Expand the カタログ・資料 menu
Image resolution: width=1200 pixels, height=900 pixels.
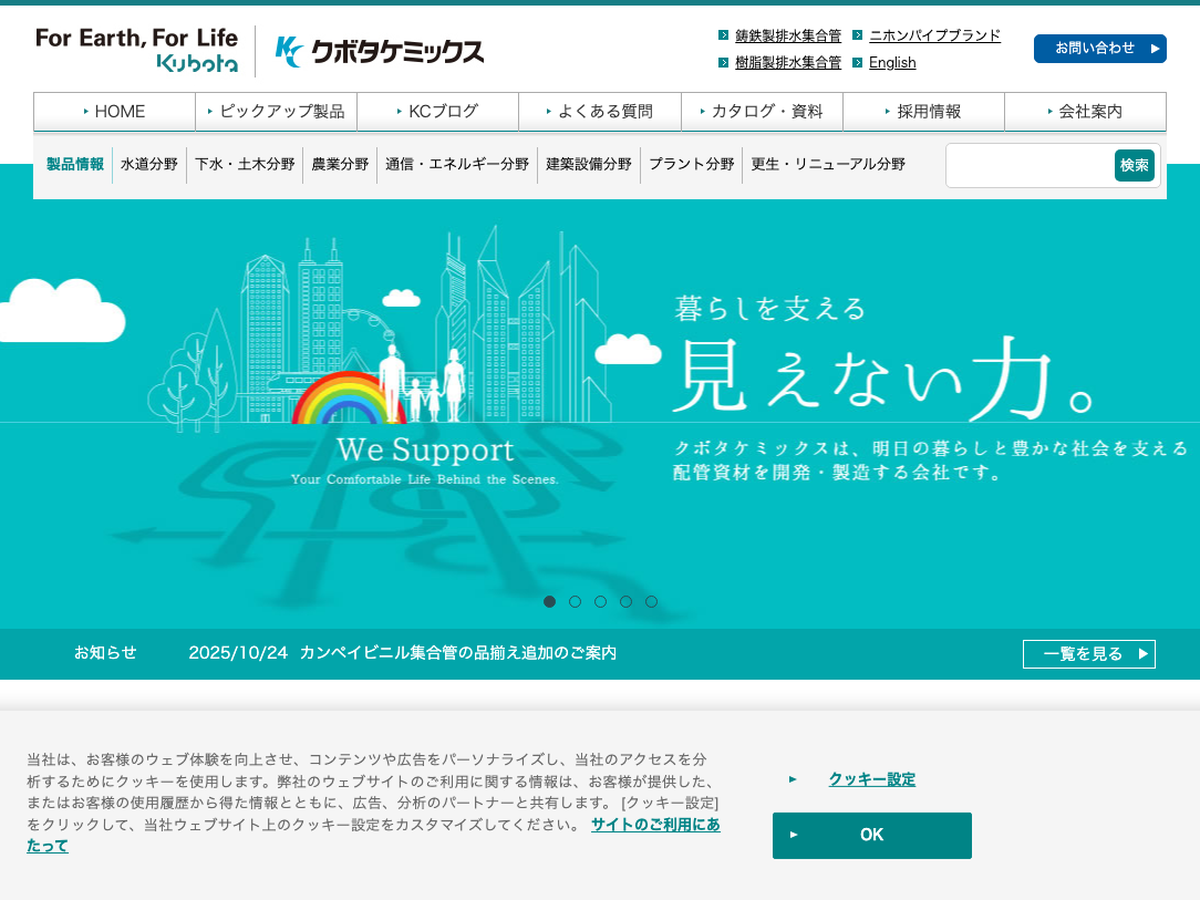tap(762, 112)
